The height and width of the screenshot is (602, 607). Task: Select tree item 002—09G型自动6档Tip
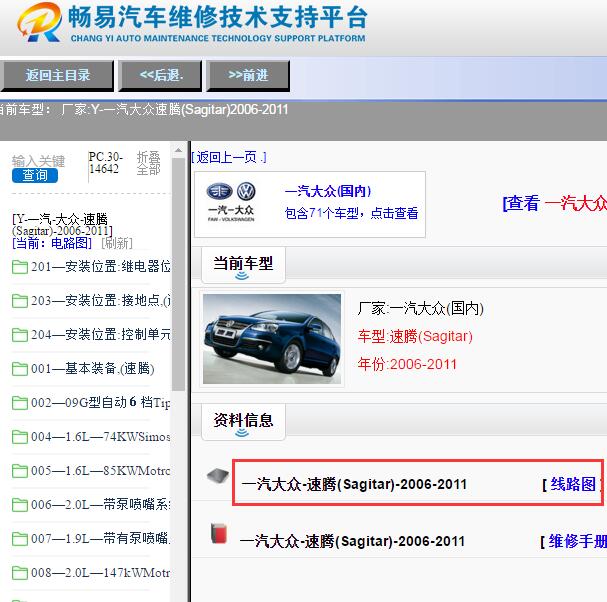101,403
